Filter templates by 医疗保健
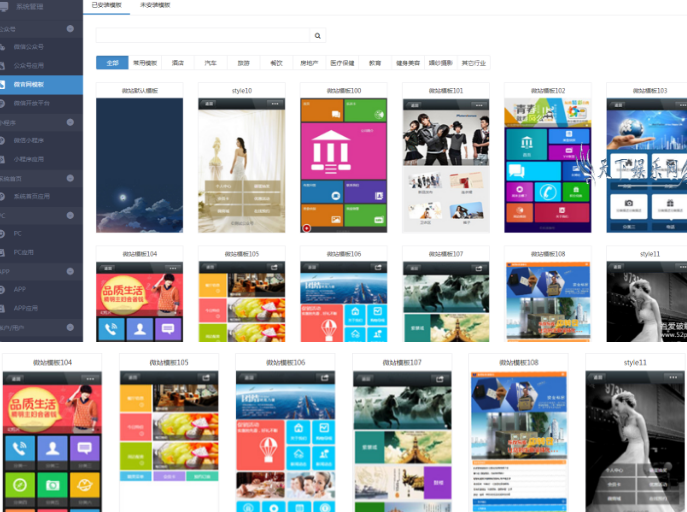The image size is (687, 512). pos(342,63)
